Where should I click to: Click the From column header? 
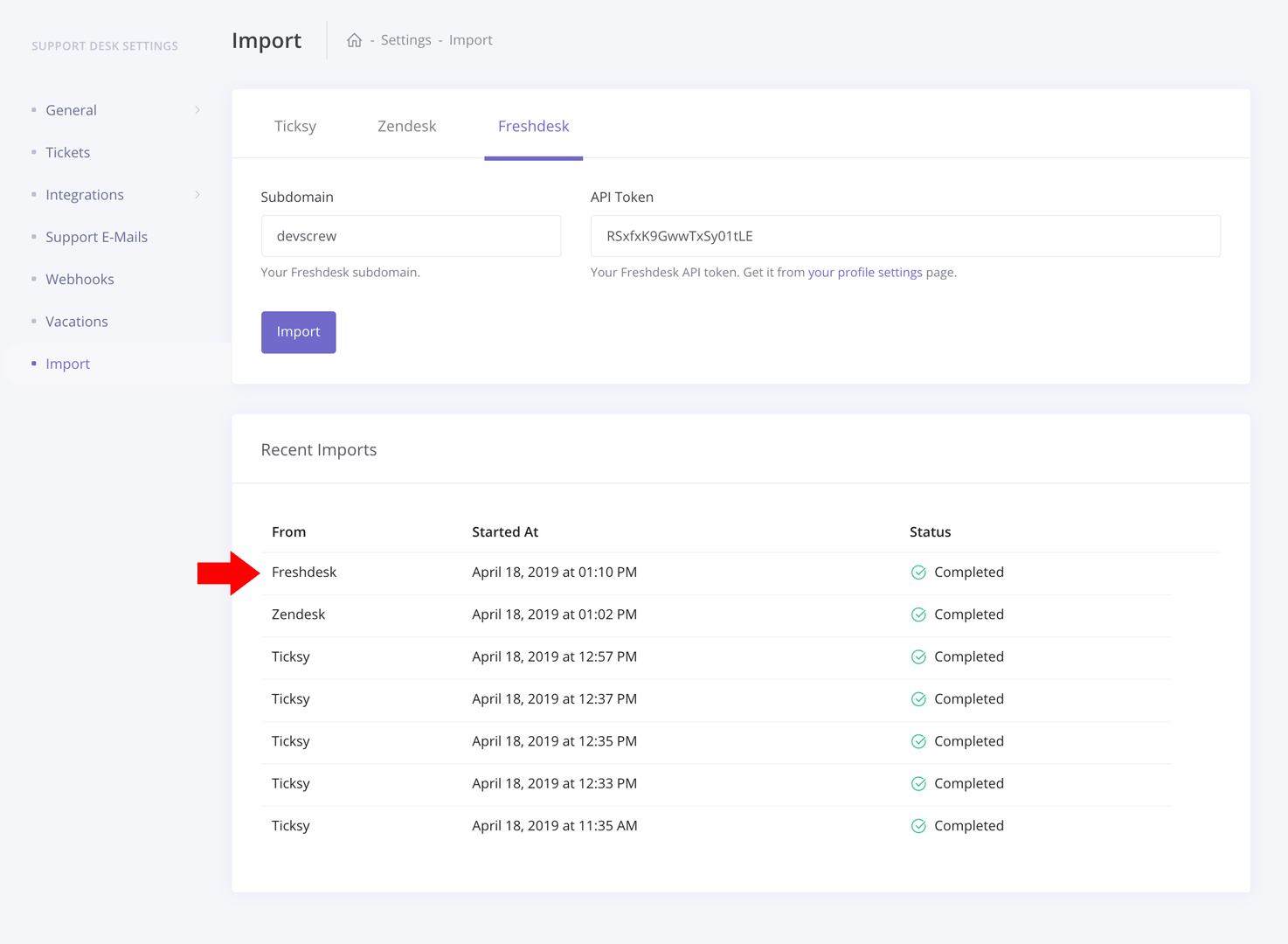click(288, 531)
